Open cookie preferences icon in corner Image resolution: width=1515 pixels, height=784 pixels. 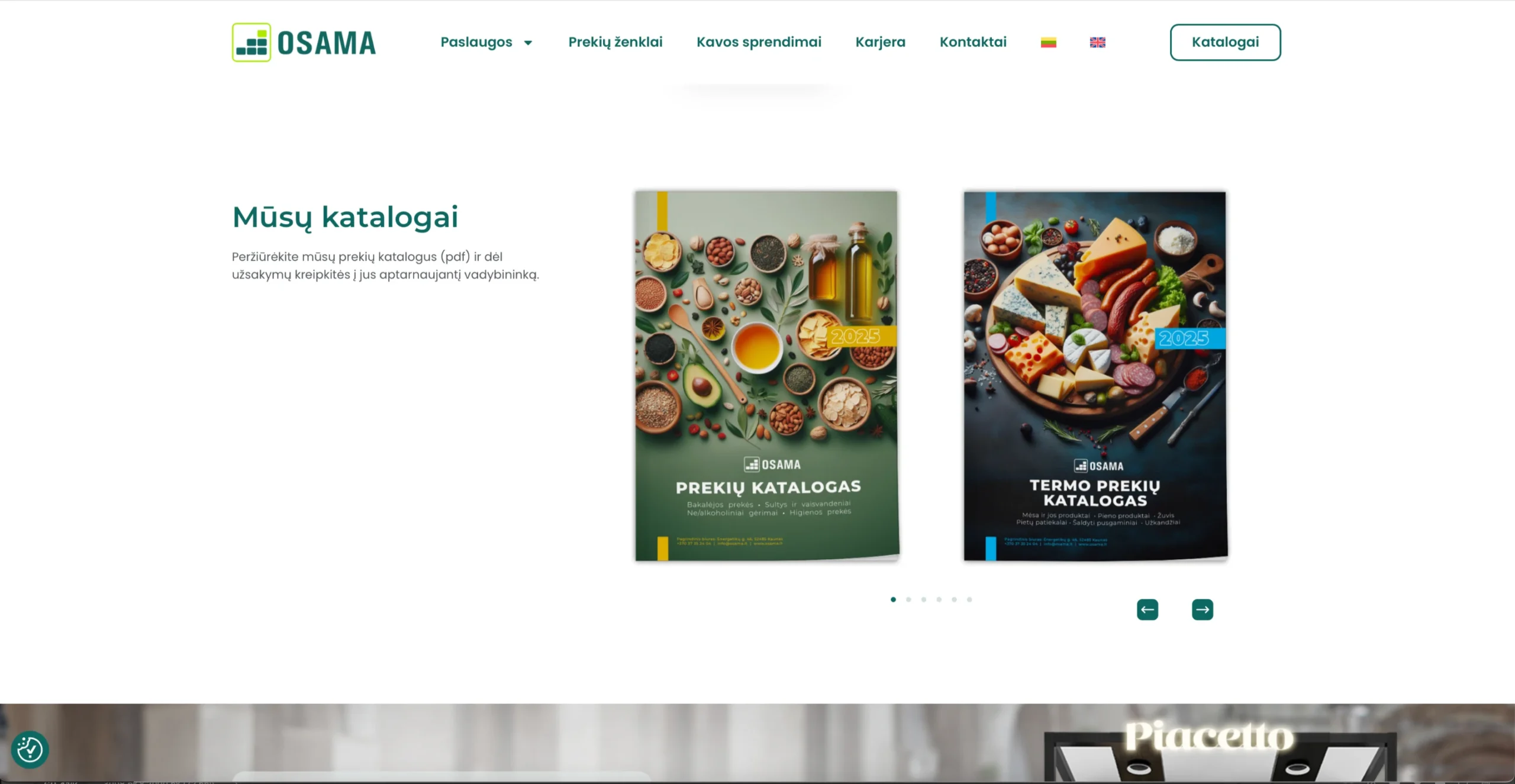click(30, 750)
